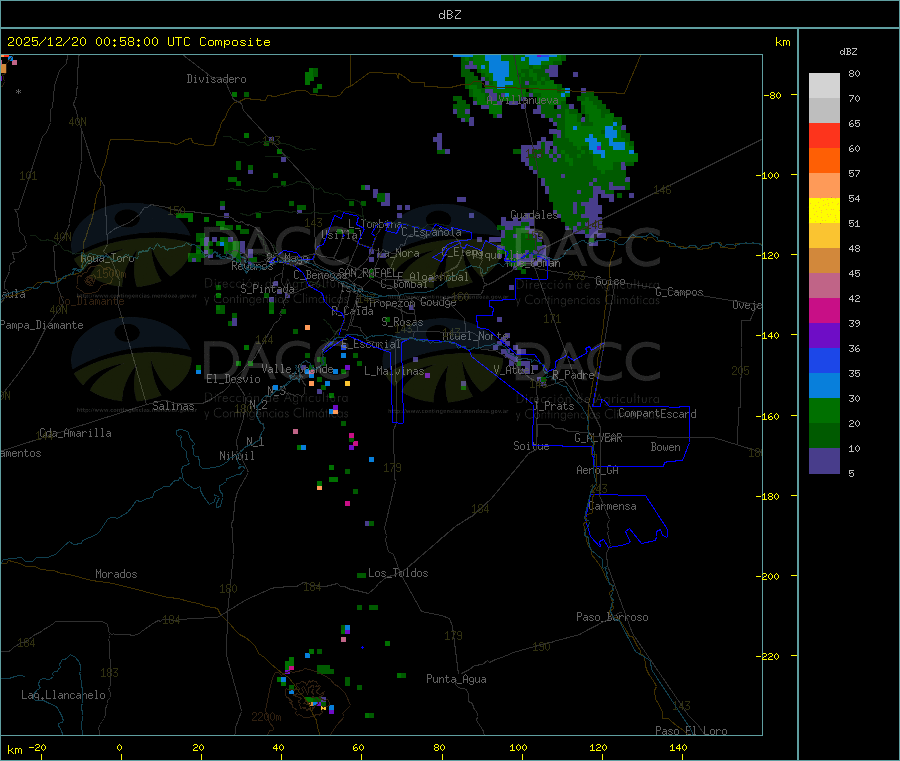Click the Agua_Toro map label

click(x=107, y=258)
